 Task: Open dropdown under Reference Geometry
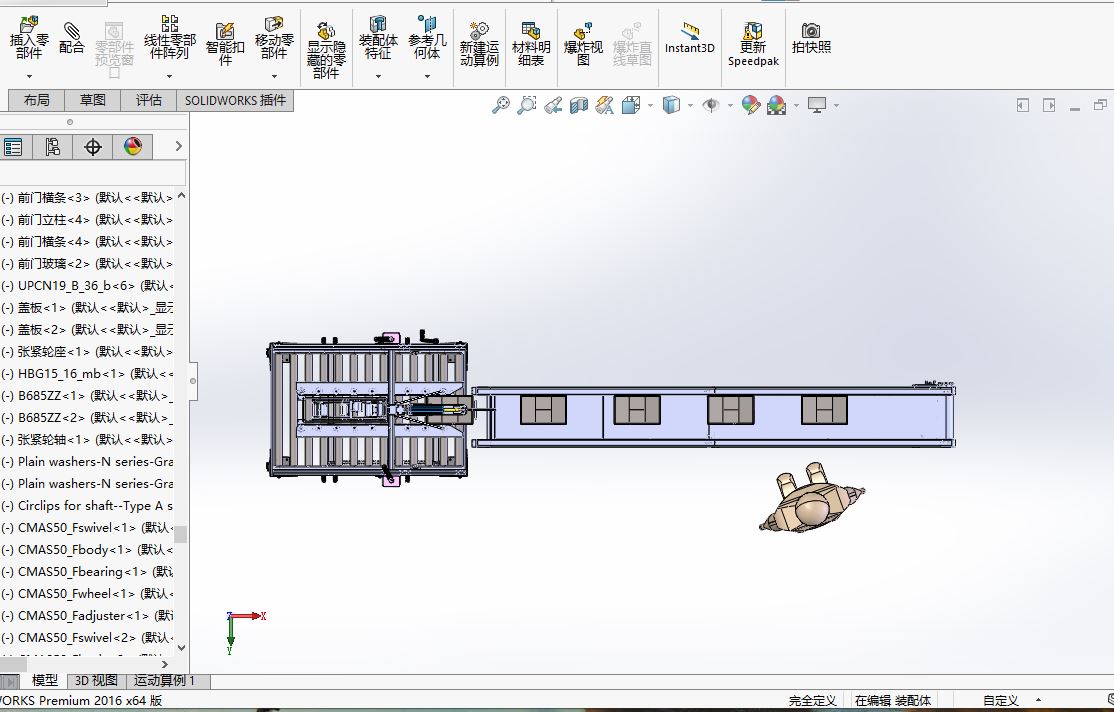pos(427,75)
